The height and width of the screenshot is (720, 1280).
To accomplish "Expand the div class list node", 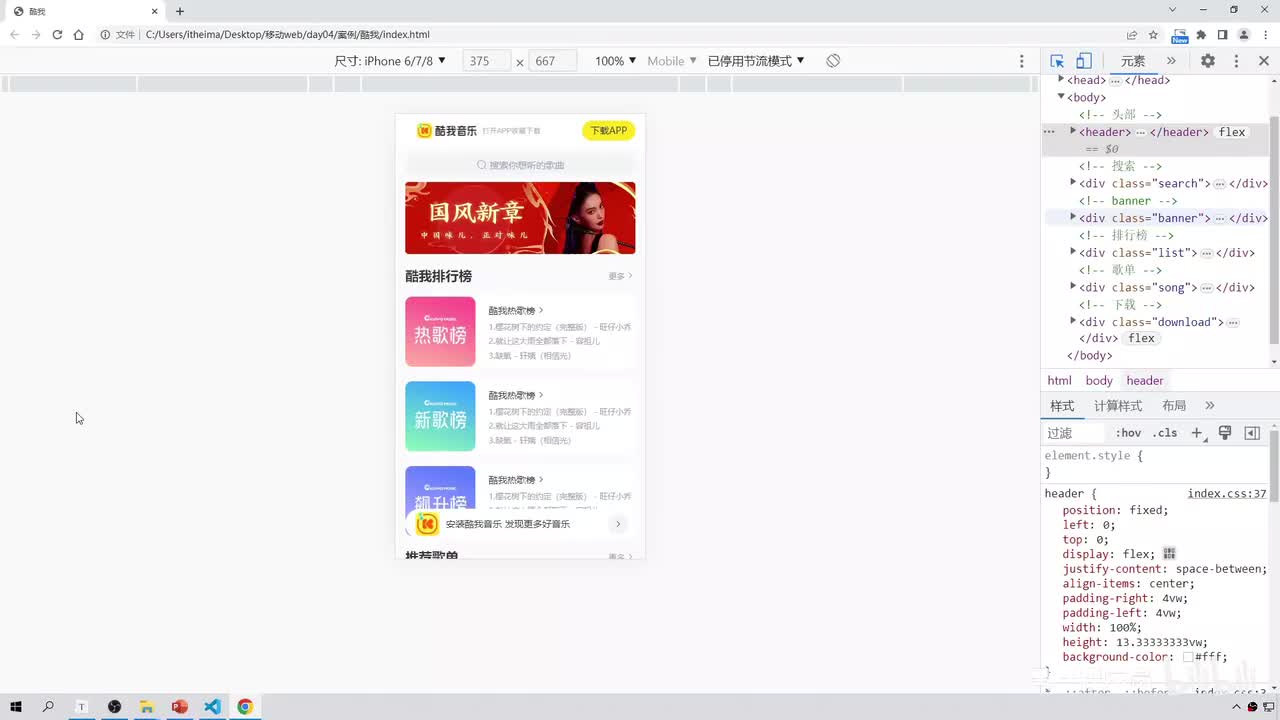I will pyautogui.click(x=1073, y=252).
